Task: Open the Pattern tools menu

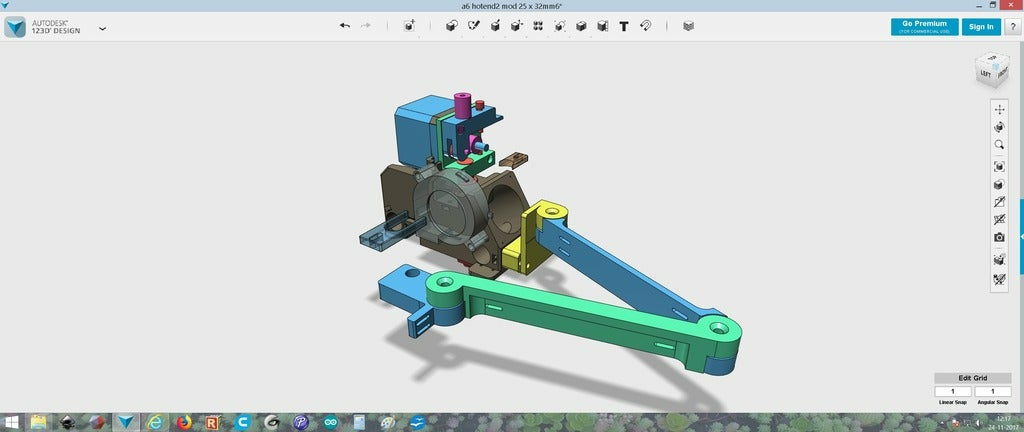Action: [x=538, y=26]
